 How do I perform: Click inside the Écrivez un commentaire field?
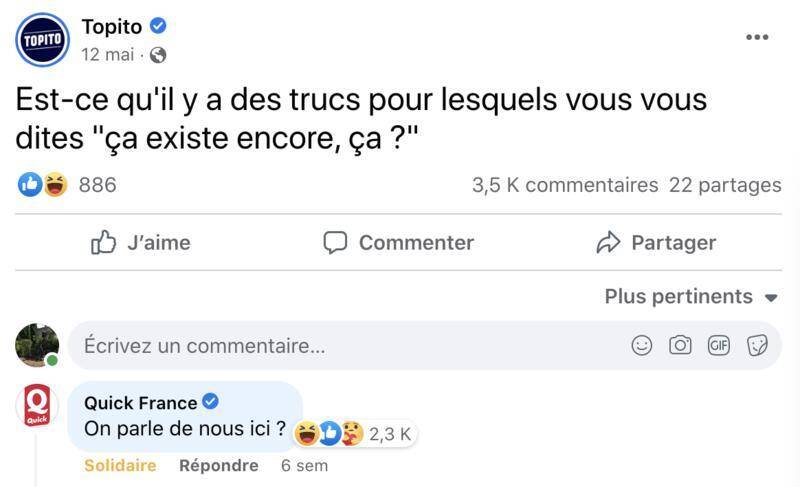pyautogui.click(x=340, y=346)
